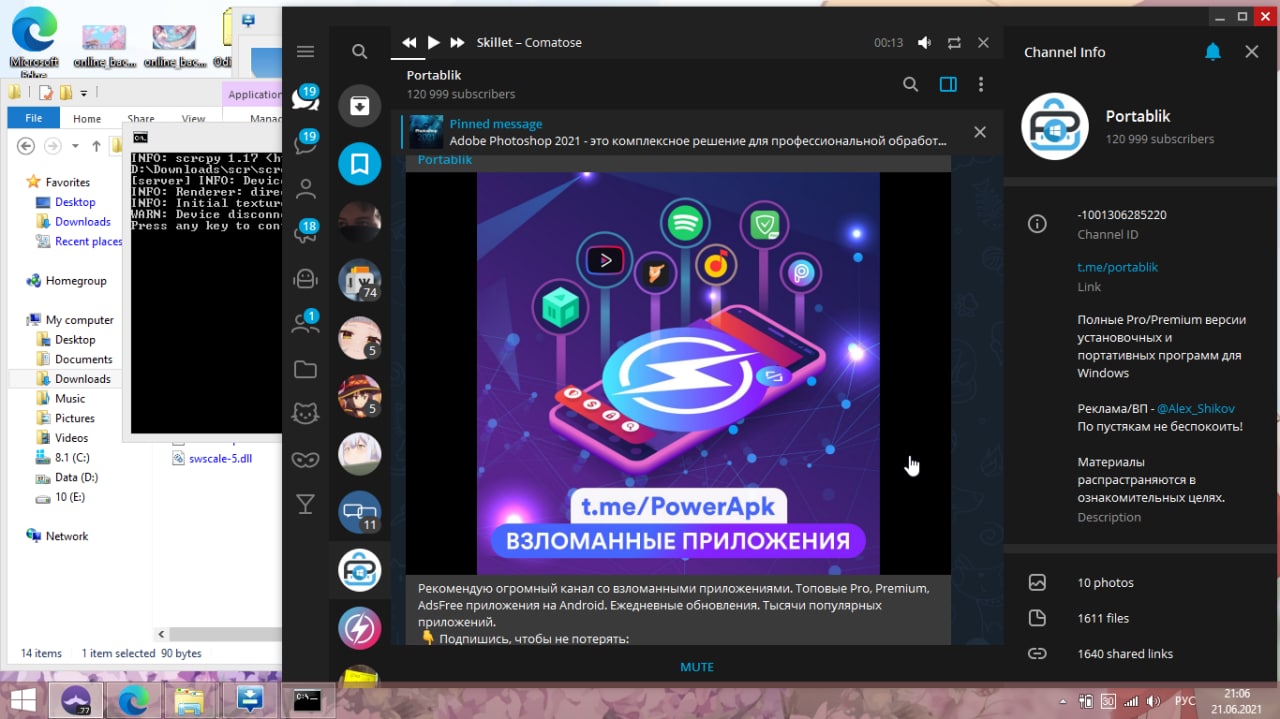Image resolution: width=1280 pixels, height=719 pixels.
Task: Copy the channel ID -1001306285220
Action: pyautogui.click(x=1122, y=215)
